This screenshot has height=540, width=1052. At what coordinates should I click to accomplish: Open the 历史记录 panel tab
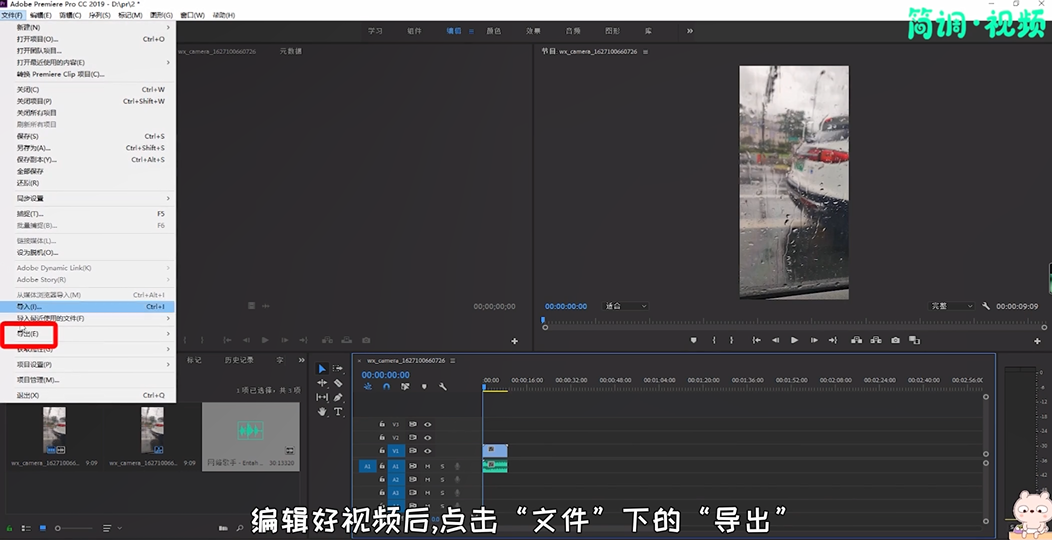pos(238,359)
